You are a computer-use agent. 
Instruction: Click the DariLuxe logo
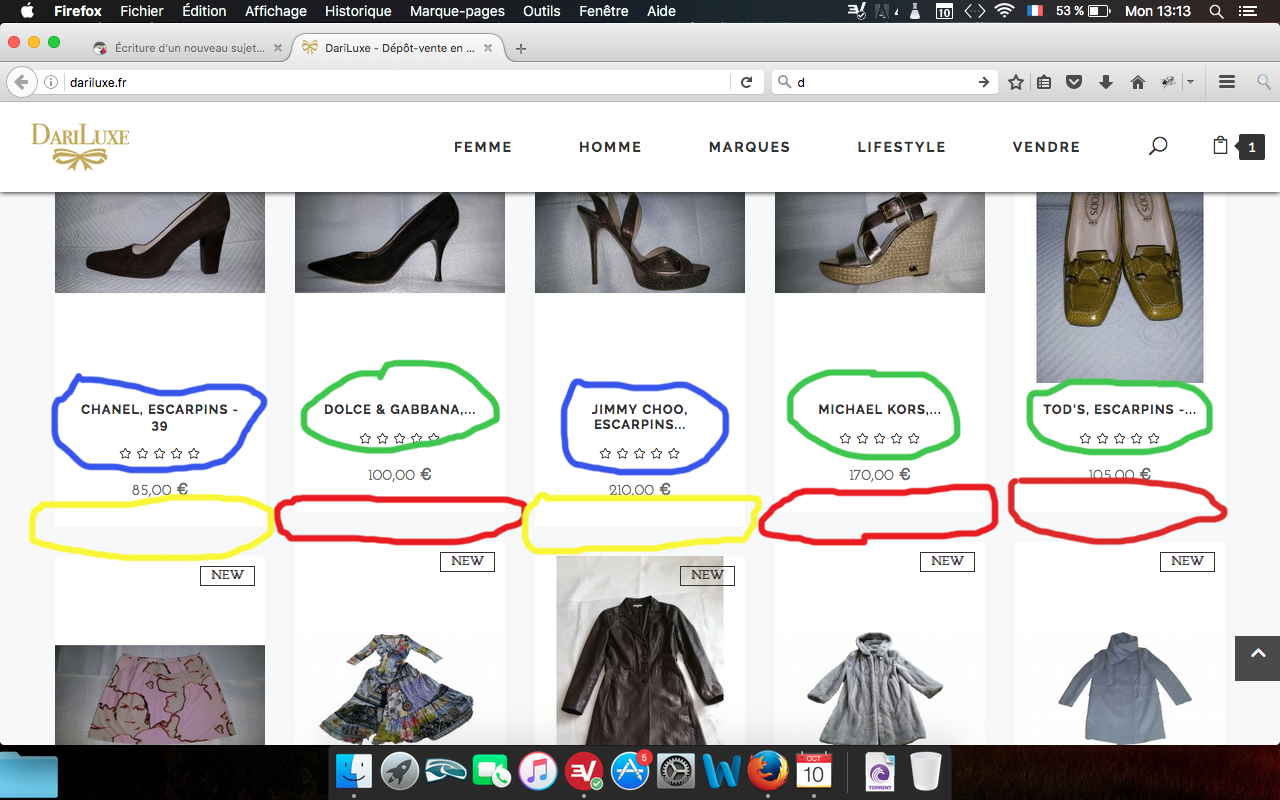80,146
